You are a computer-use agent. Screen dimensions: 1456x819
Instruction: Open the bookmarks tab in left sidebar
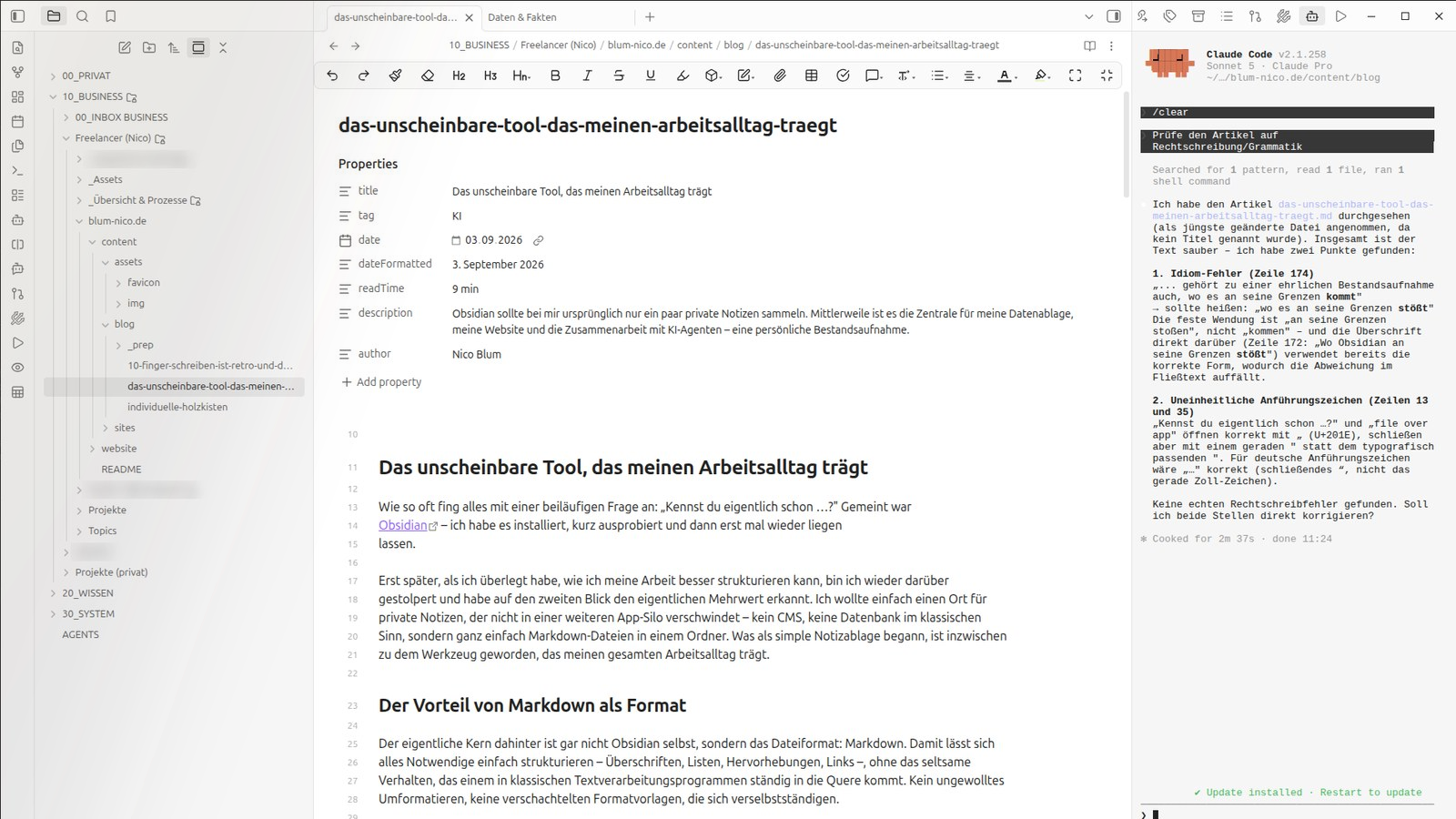click(110, 16)
